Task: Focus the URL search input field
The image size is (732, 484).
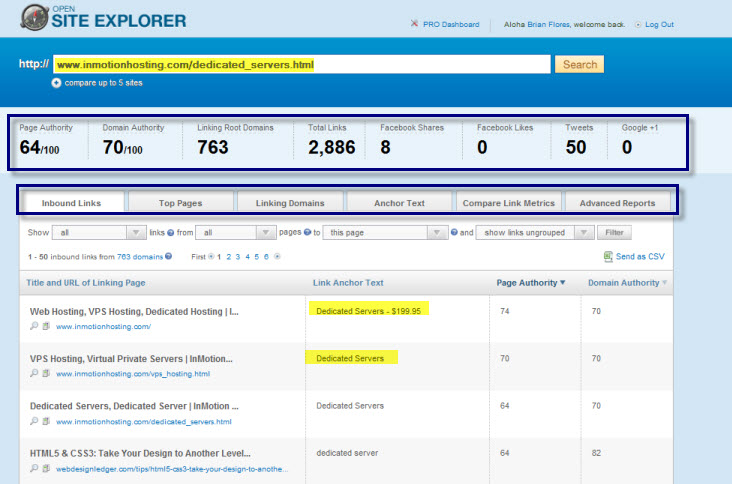Action: tap(302, 64)
